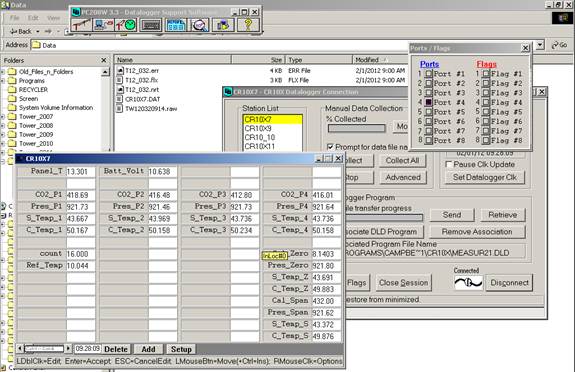Click the connected plug status icon
The height and width of the screenshot is (372, 575).
(x=468, y=282)
